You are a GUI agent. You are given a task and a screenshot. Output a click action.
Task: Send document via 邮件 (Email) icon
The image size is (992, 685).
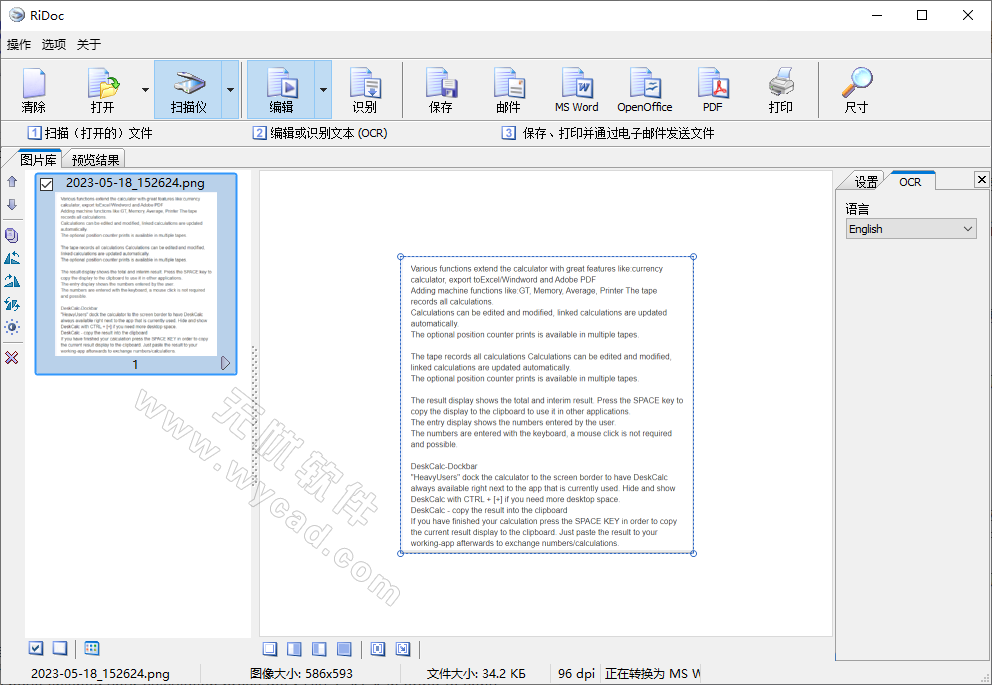click(x=508, y=89)
